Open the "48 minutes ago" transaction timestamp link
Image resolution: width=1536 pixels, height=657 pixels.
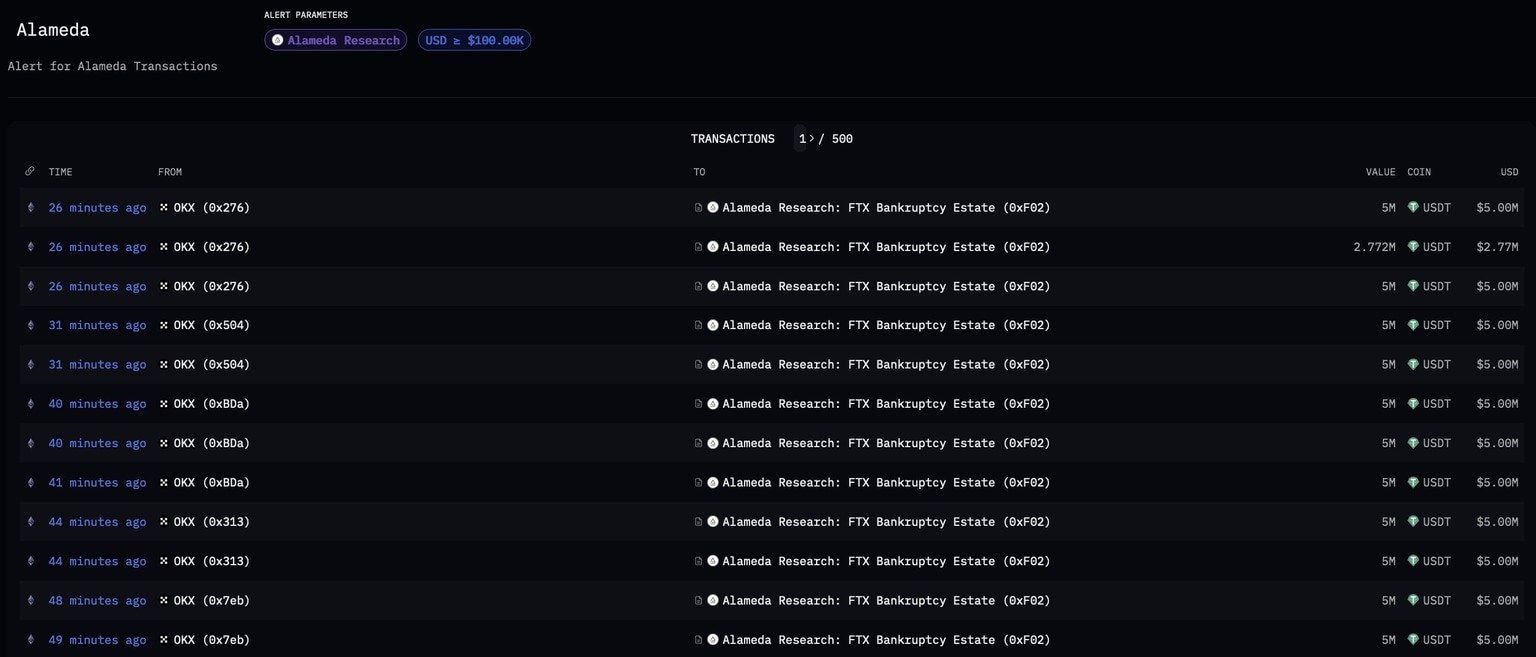tap(97, 601)
